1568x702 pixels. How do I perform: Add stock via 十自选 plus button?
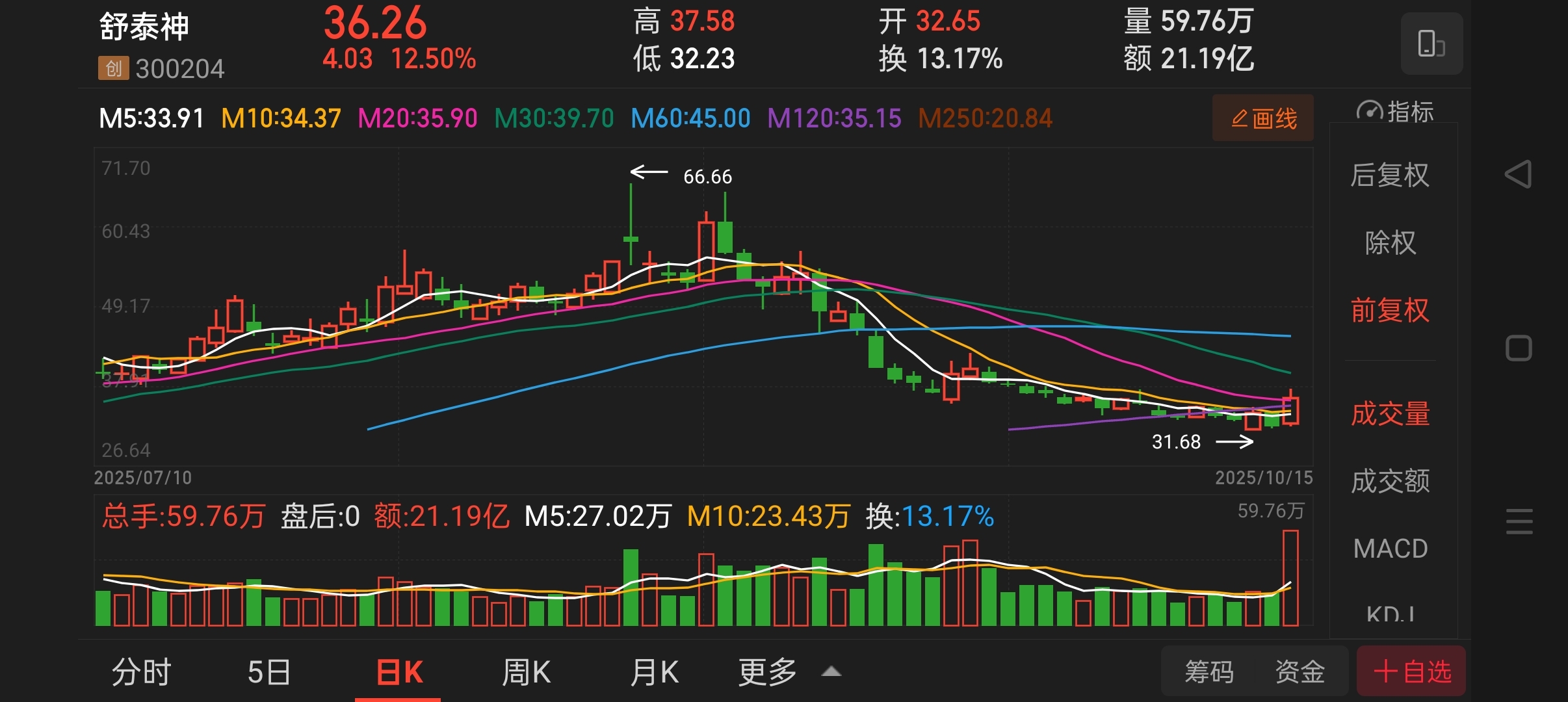point(1411,671)
